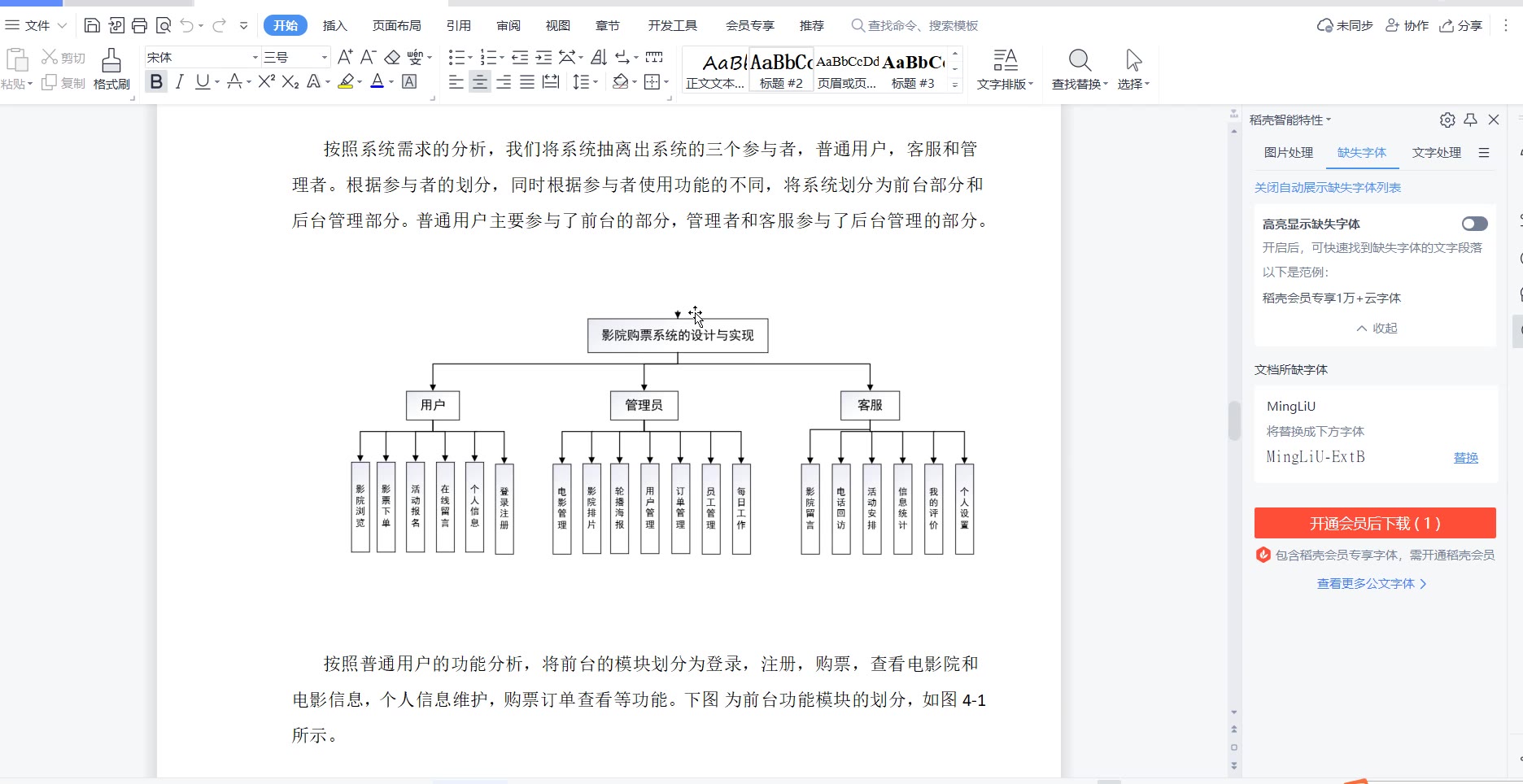
Task: Open the font size dropdown (三号)
Action: click(325, 57)
